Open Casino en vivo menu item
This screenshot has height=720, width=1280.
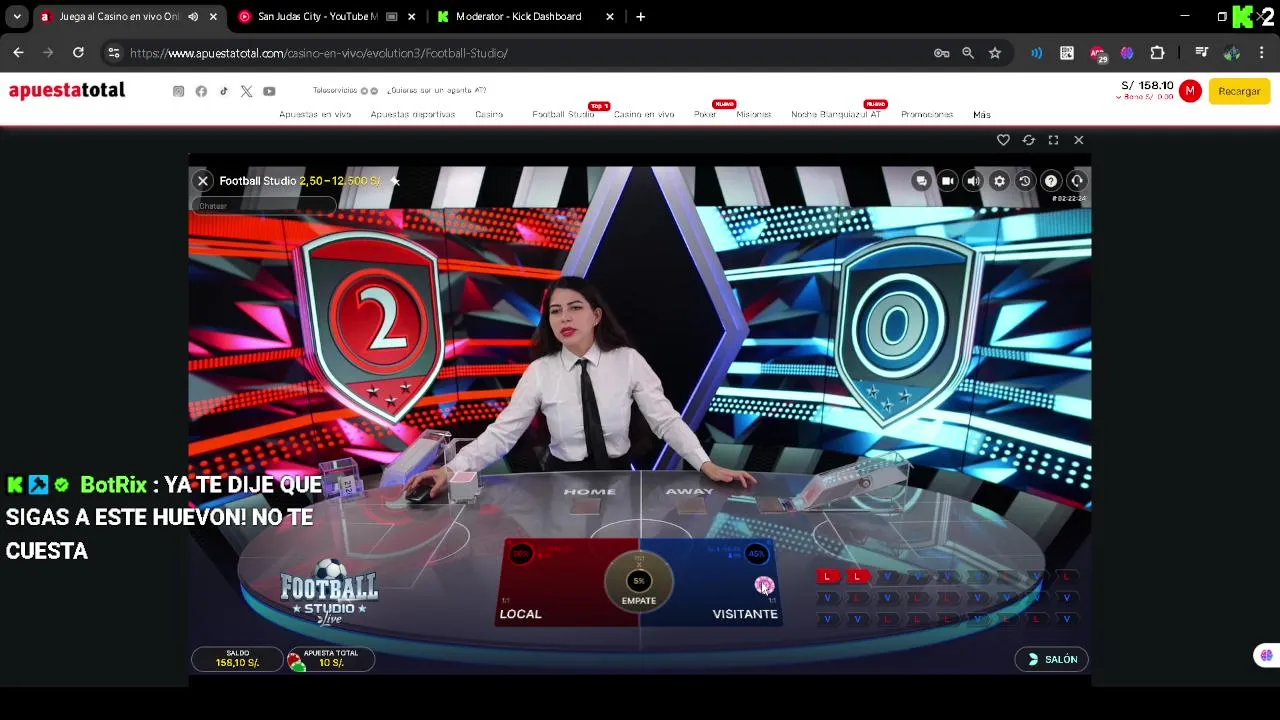pos(644,114)
